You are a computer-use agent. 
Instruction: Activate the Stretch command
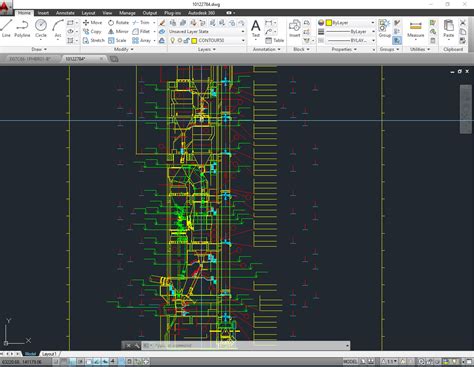94,40
